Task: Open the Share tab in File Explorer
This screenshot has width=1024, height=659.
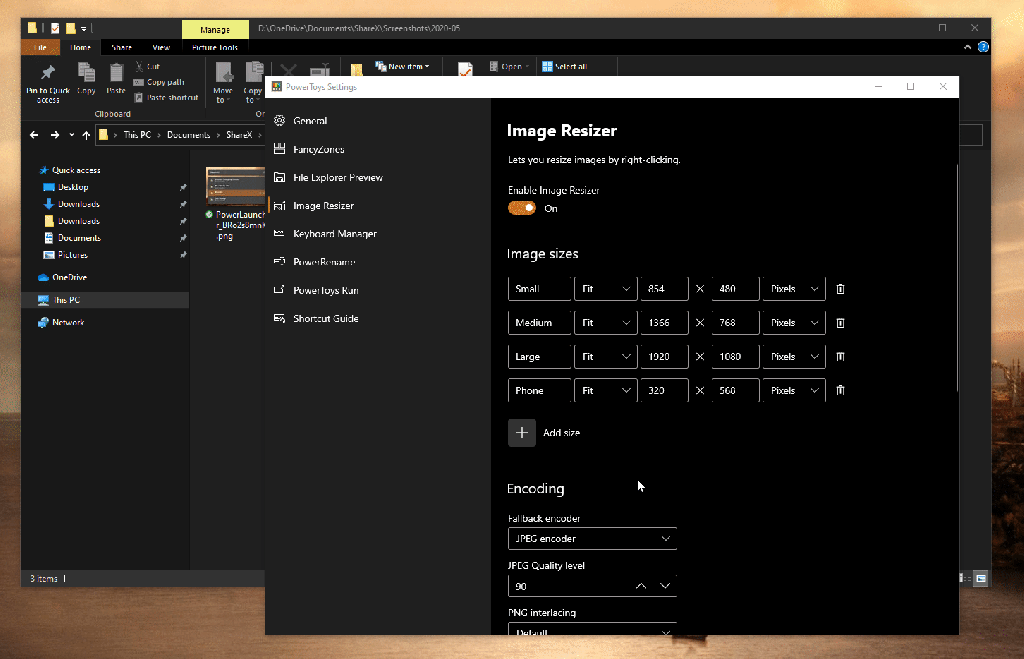Action: pyautogui.click(x=122, y=47)
